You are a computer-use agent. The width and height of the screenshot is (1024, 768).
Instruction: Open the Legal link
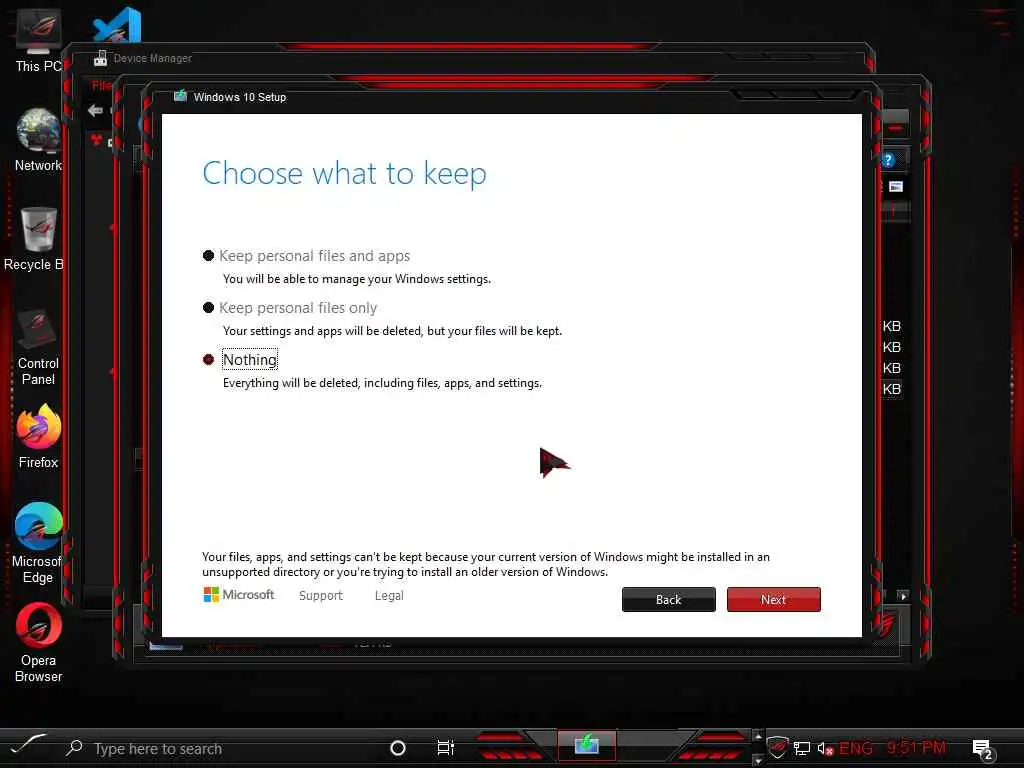(x=389, y=596)
